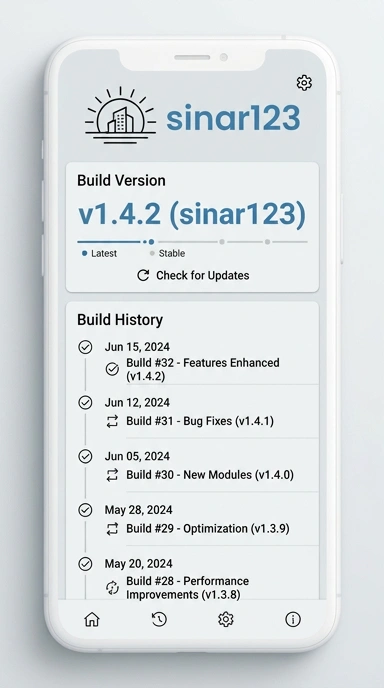The image size is (384, 688).
Task: Select the May 20, 2024 date label
Action: 138,564
